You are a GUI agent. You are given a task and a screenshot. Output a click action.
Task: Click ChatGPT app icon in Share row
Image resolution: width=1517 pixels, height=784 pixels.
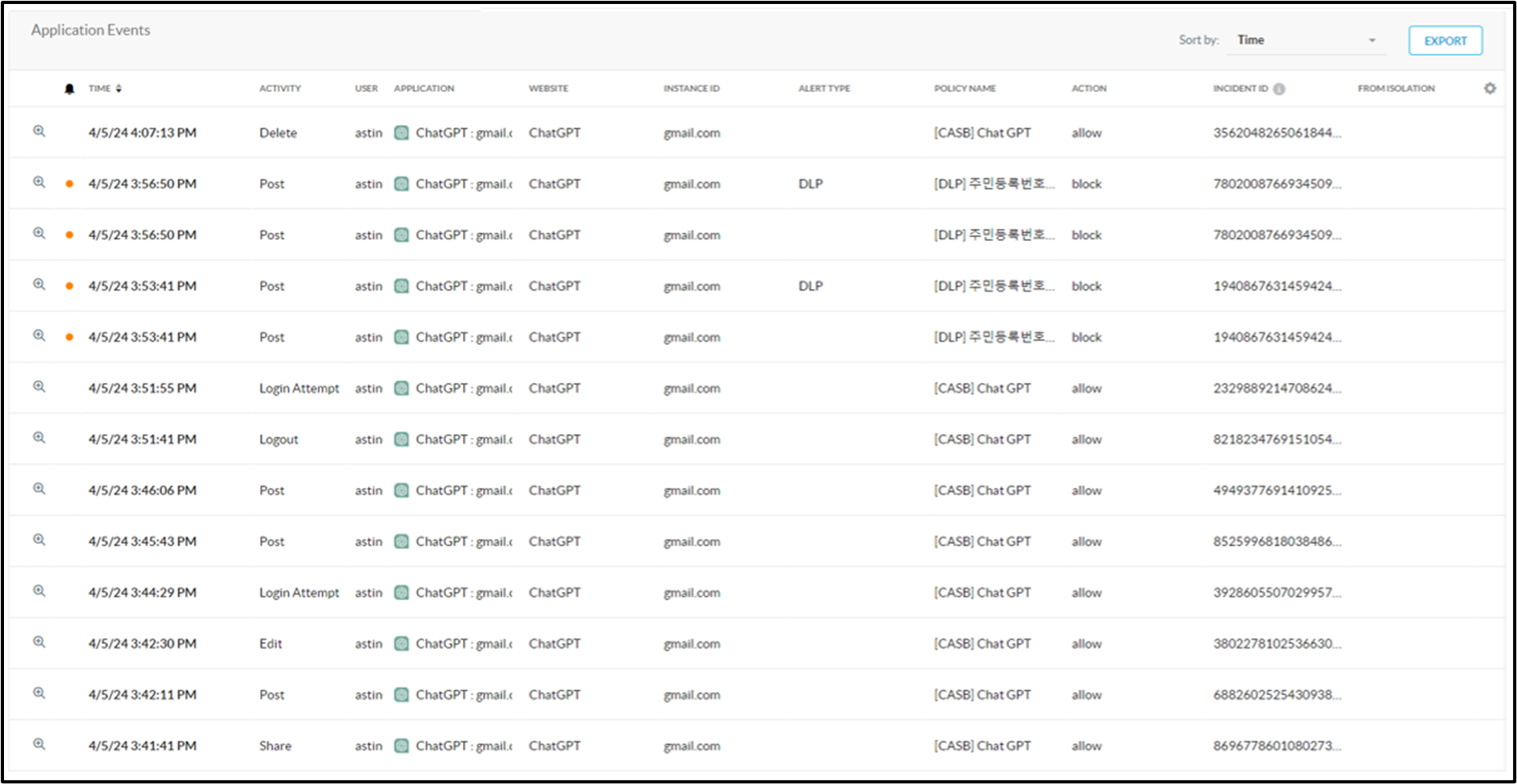pyautogui.click(x=402, y=746)
